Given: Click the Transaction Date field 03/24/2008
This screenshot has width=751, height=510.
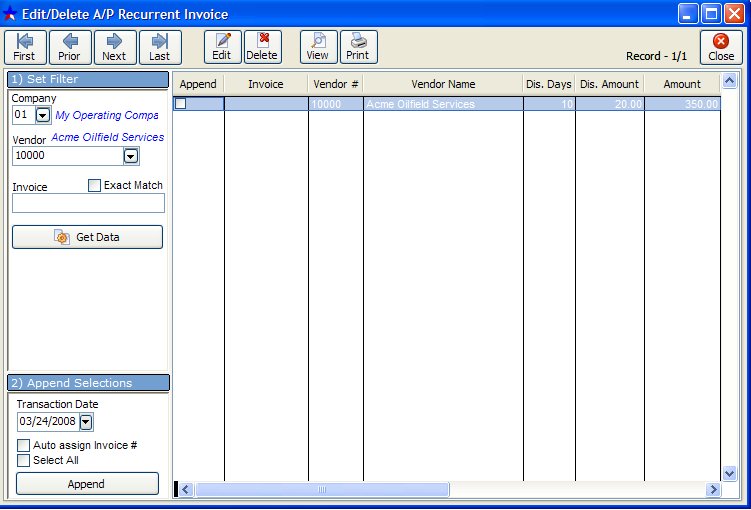Looking at the screenshot, I should [48, 421].
